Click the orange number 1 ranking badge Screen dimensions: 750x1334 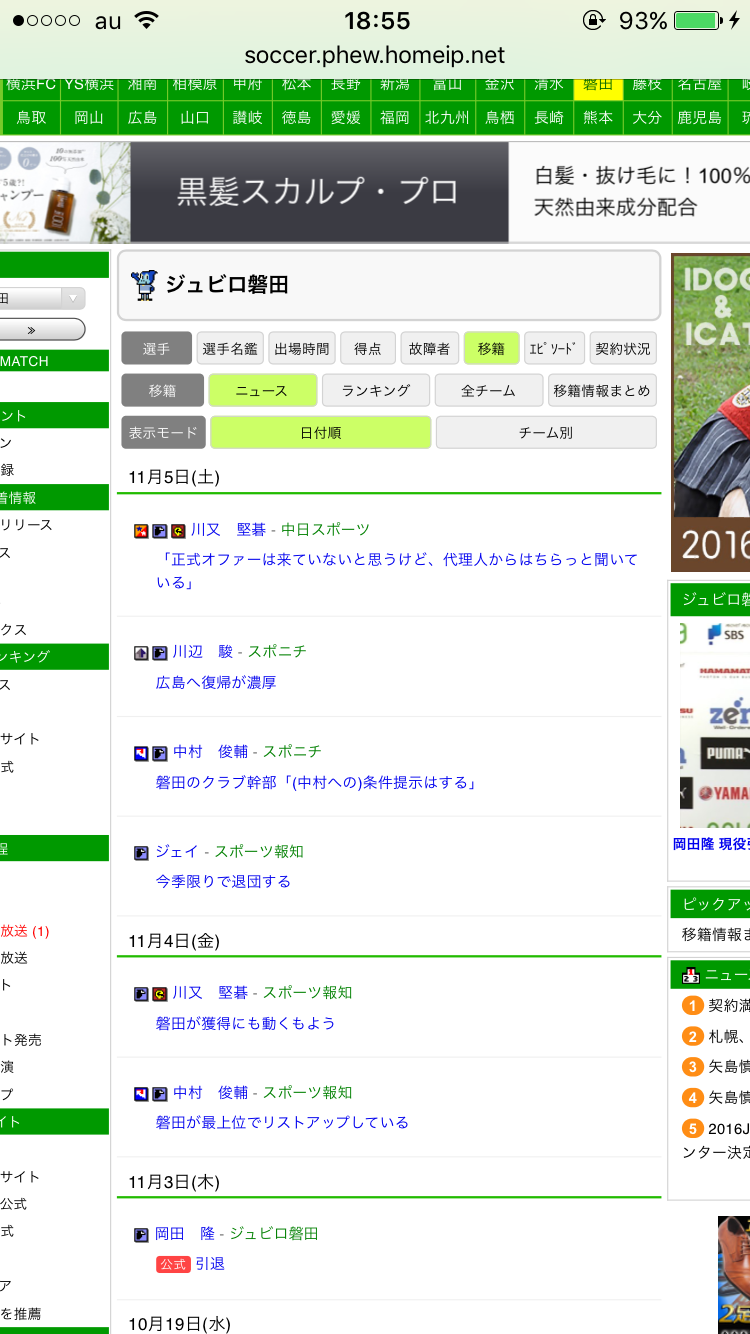click(692, 1006)
